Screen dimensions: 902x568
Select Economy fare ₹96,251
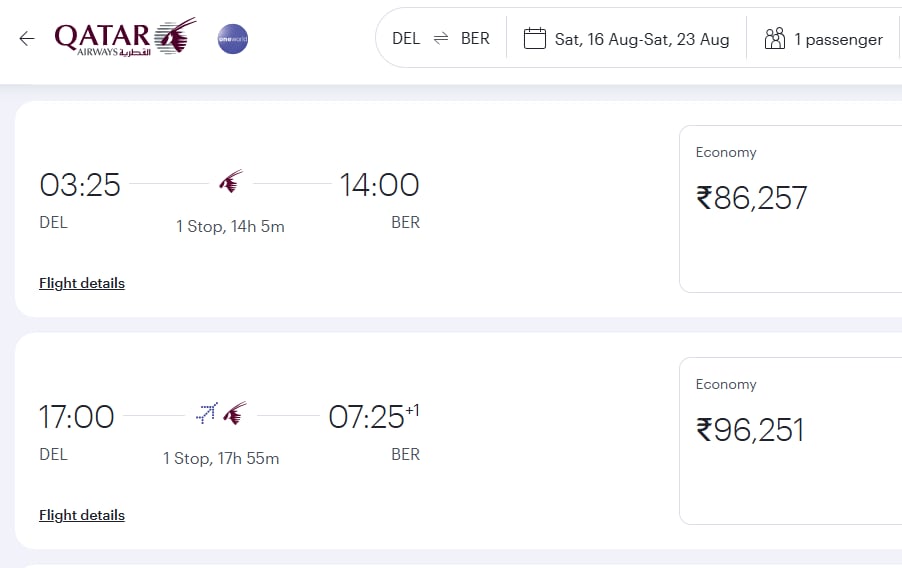coord(790,441)
